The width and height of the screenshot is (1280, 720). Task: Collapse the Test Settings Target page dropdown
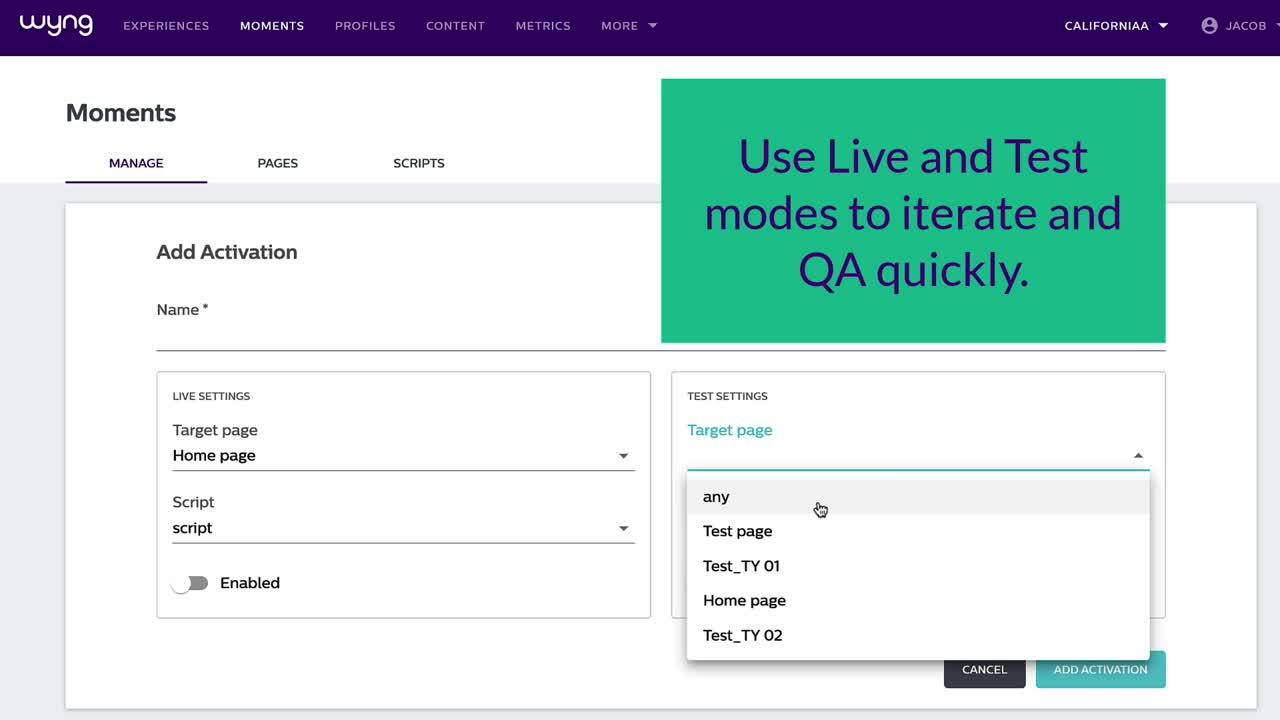(918, 456)
